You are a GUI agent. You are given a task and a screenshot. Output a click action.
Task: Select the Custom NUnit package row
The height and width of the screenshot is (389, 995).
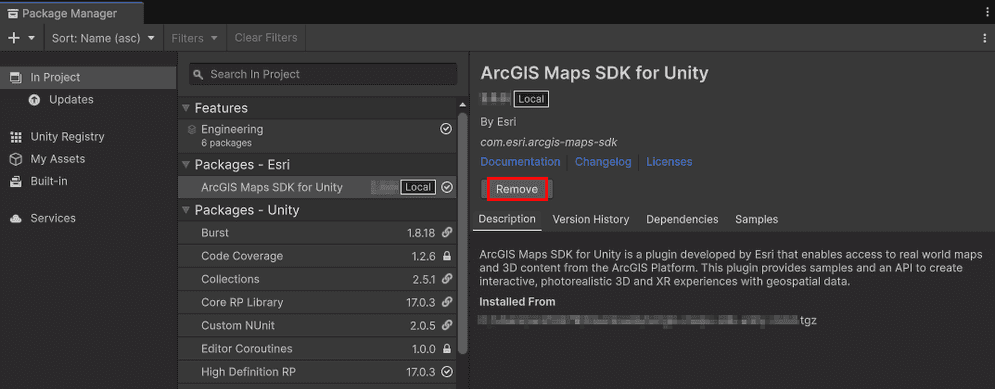317,326
